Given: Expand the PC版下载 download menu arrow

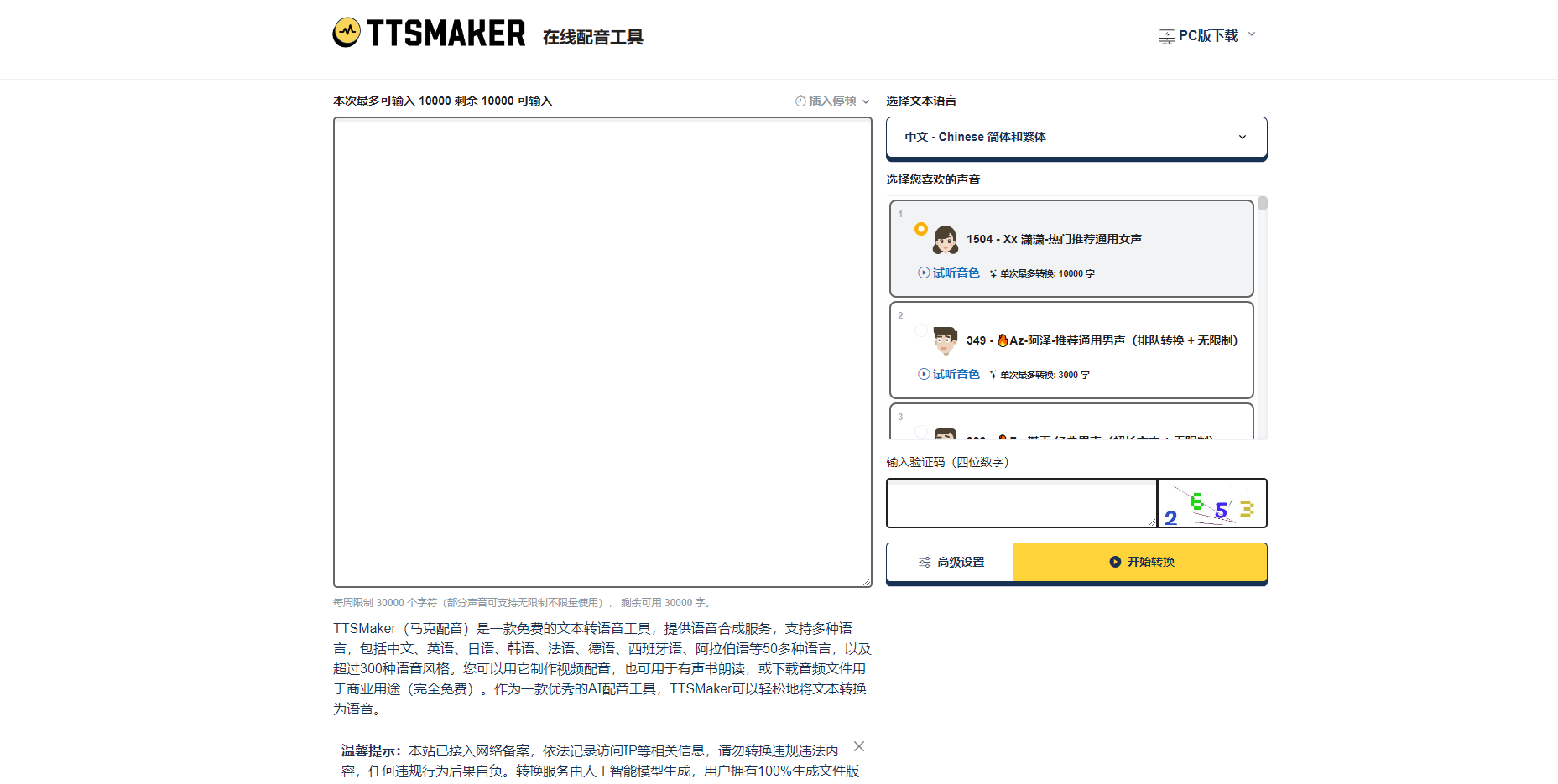Looking at the screenshot, I should click(x=1252, y=35).
